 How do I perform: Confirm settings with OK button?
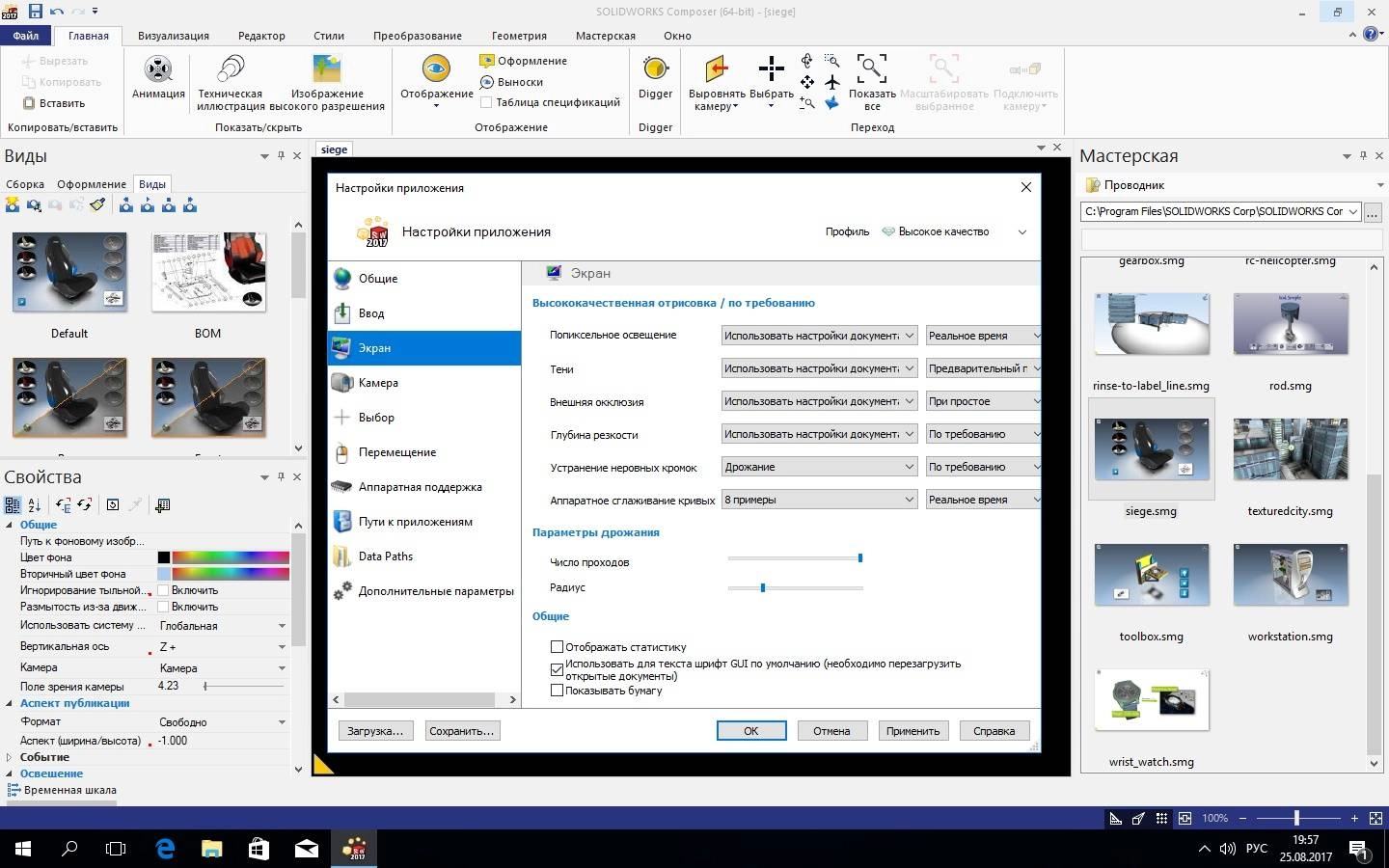click(x=751, y=731)
